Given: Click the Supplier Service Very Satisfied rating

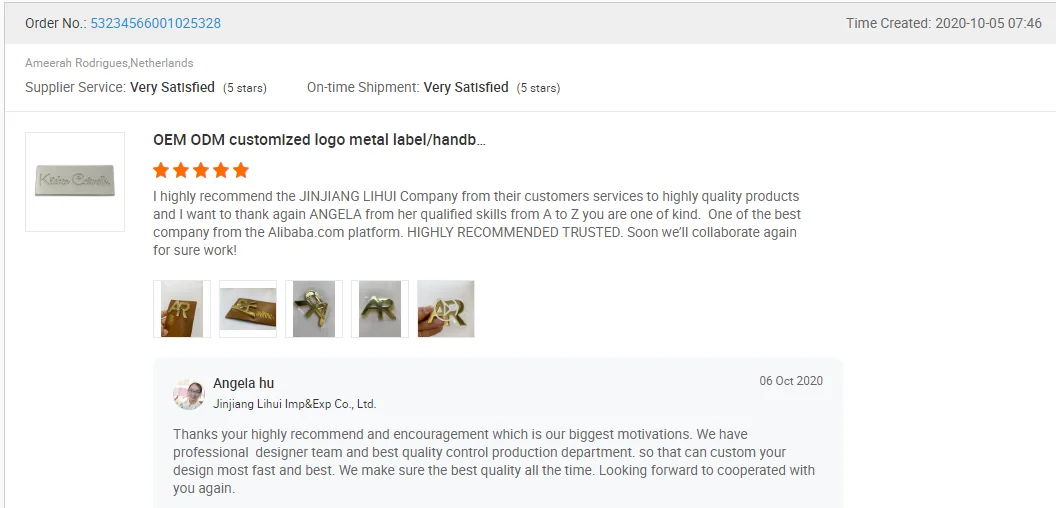Looking at the screenshot, I should point(172,87).
